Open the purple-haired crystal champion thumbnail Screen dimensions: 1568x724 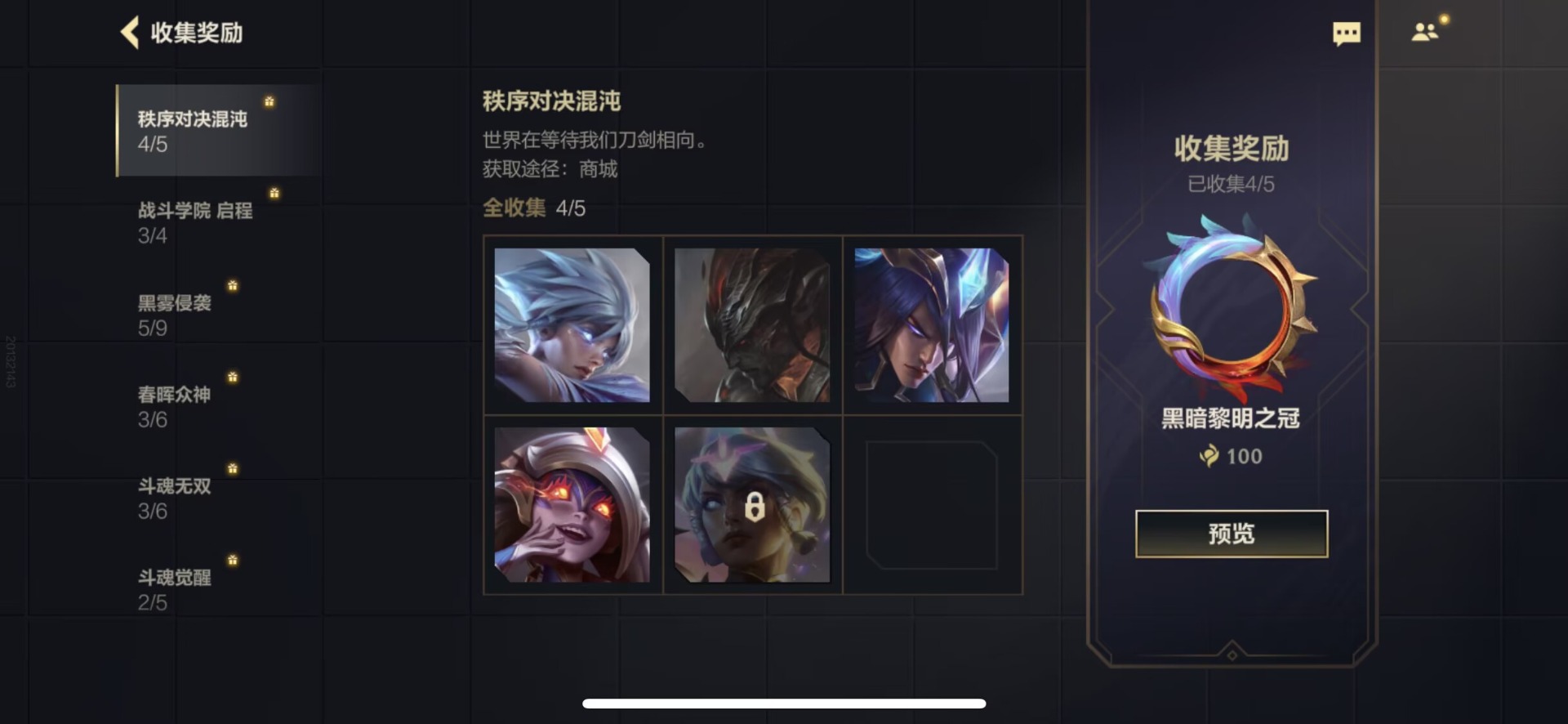pos(932,325)
